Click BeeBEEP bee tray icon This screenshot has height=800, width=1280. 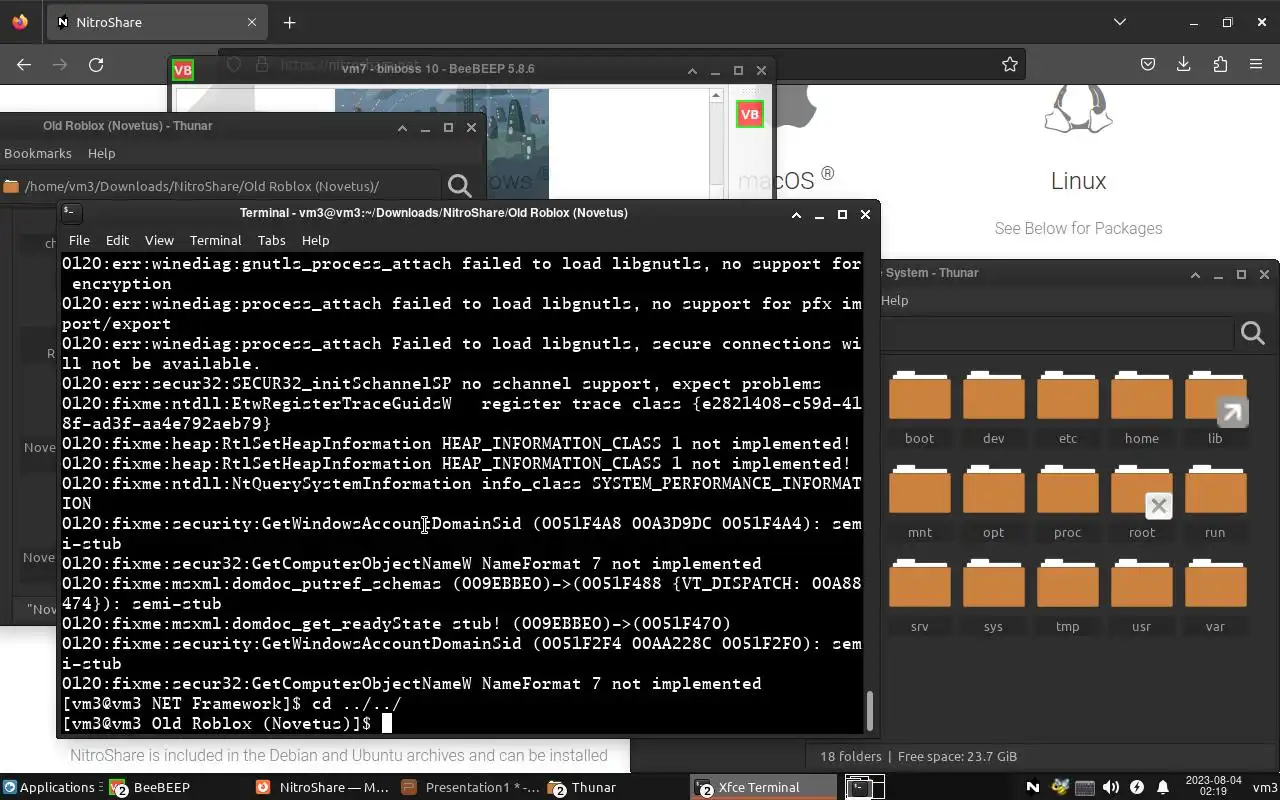(1060, 787)
